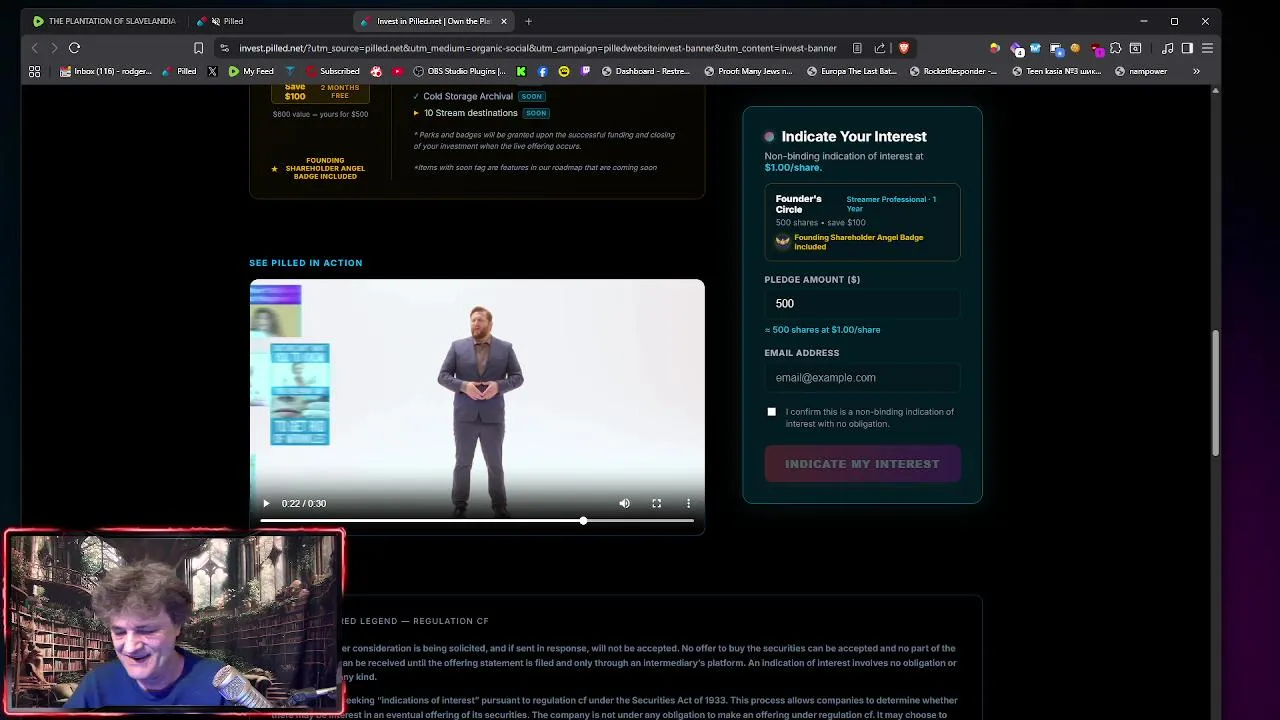Viewport: 1280px width, 720px height.
Task: Show more bookmarks with the double chevron
Action: (x=1196, y=71)
